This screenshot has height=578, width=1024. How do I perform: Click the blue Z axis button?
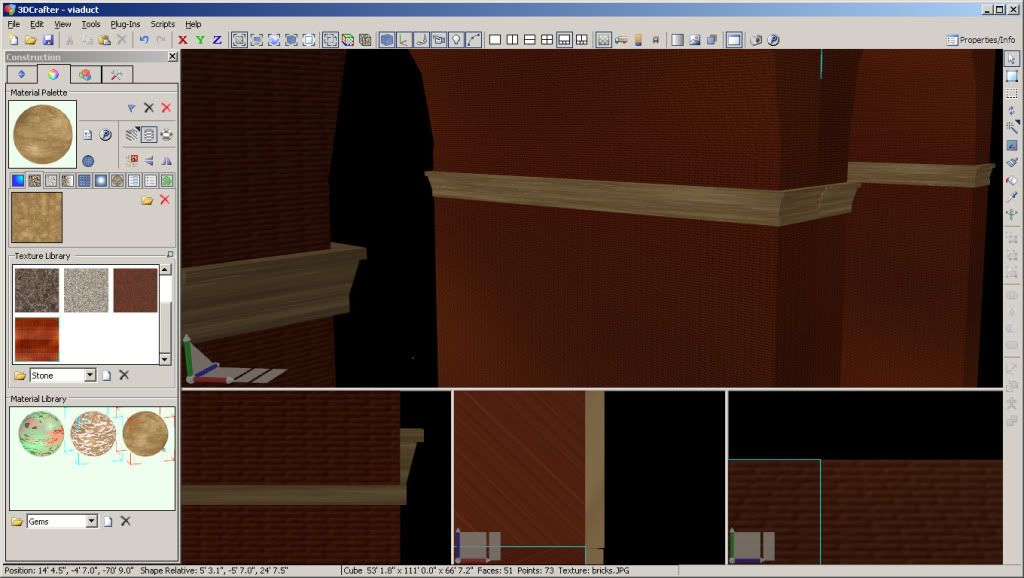click(217, 40)
